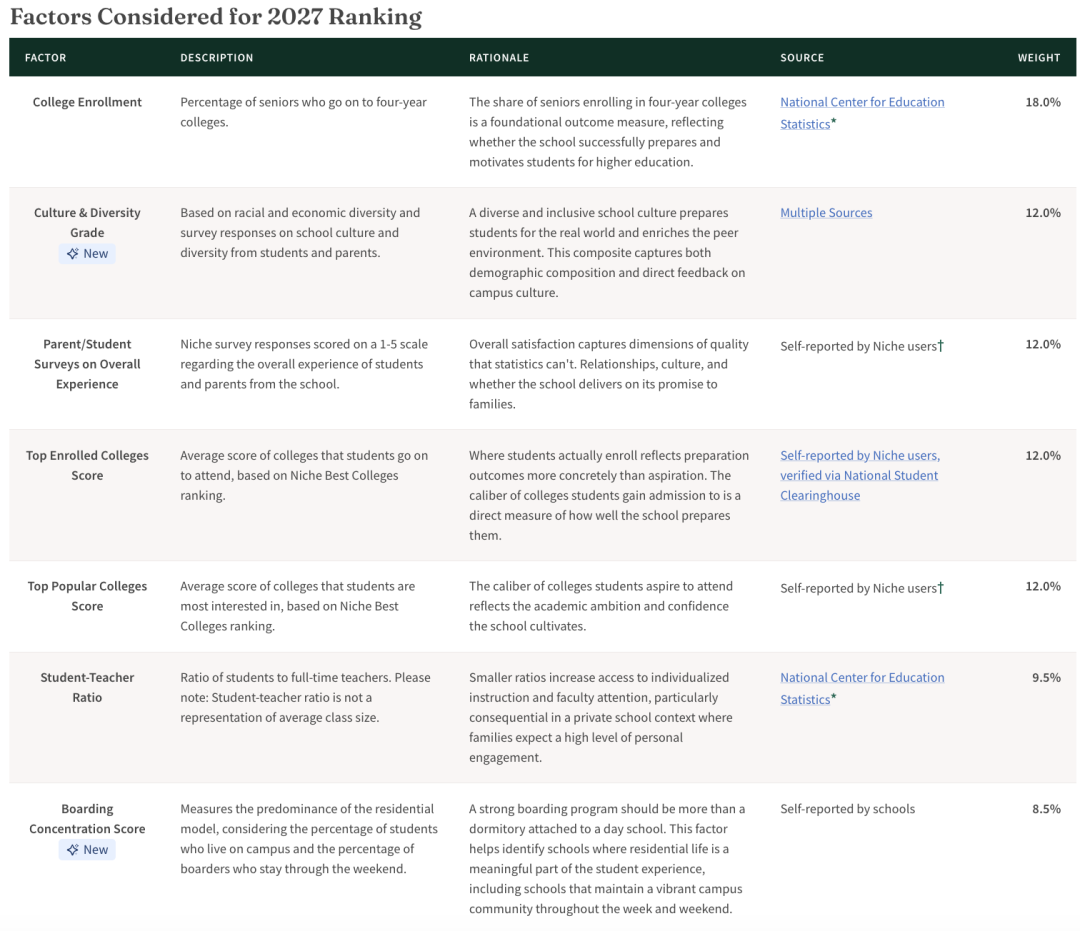
Task: Click the Factors Considered for 2027 Ranking heading
Action: tap(216, 17)
